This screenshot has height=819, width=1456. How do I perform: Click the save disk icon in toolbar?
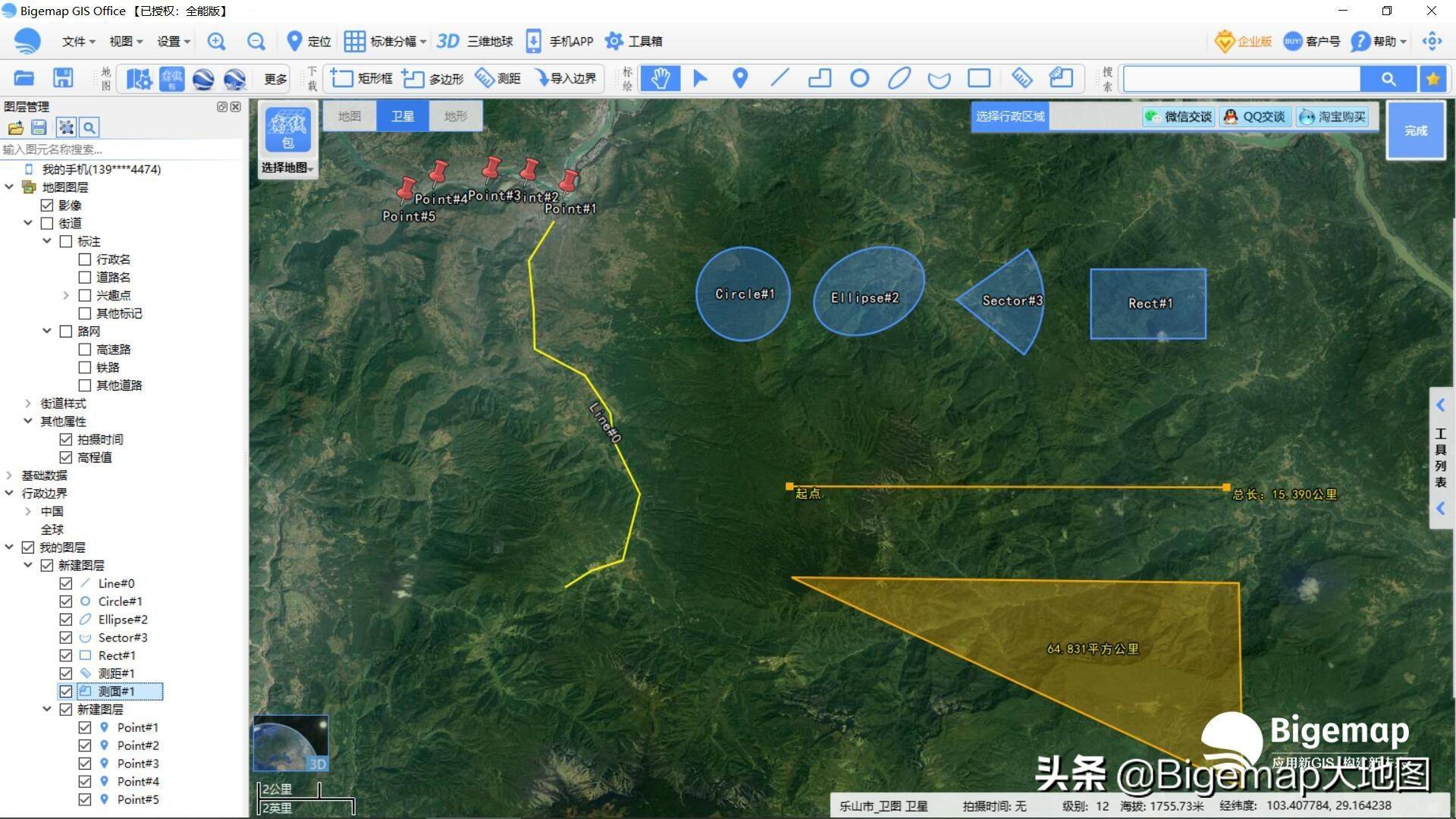pos(63,78)
